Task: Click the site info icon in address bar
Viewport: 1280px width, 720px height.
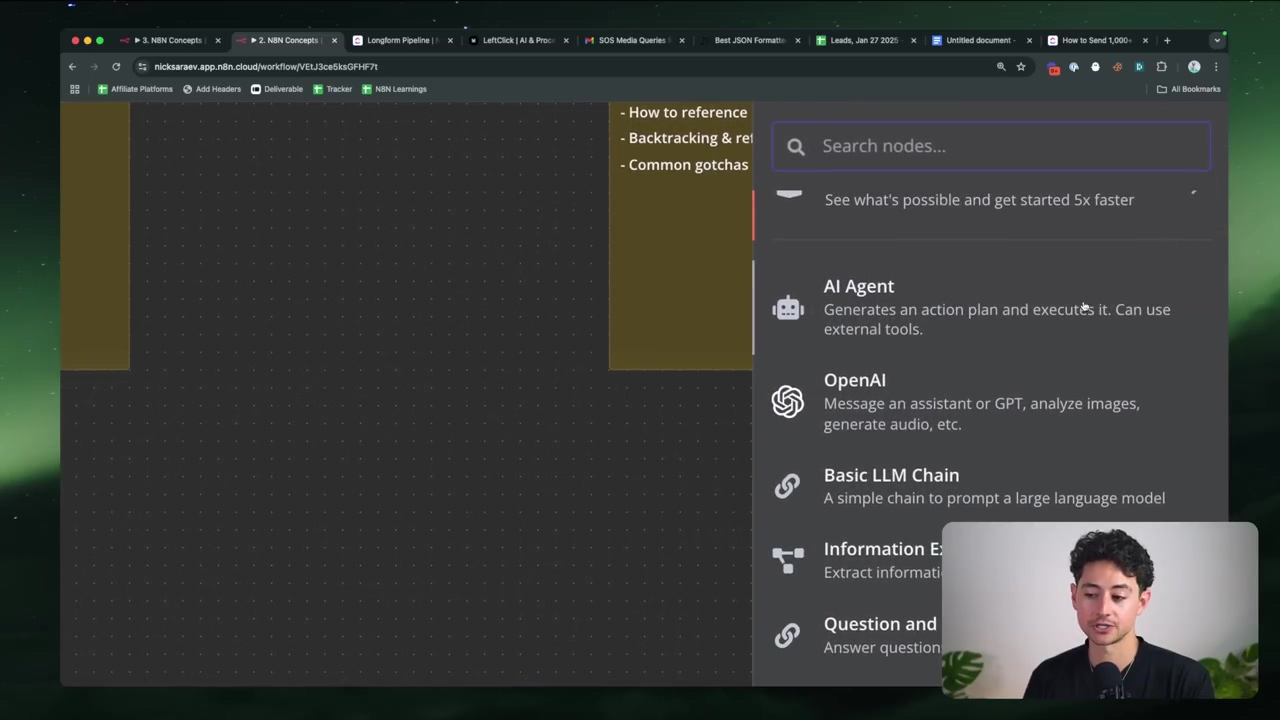Action: click(x=142, y=67)
